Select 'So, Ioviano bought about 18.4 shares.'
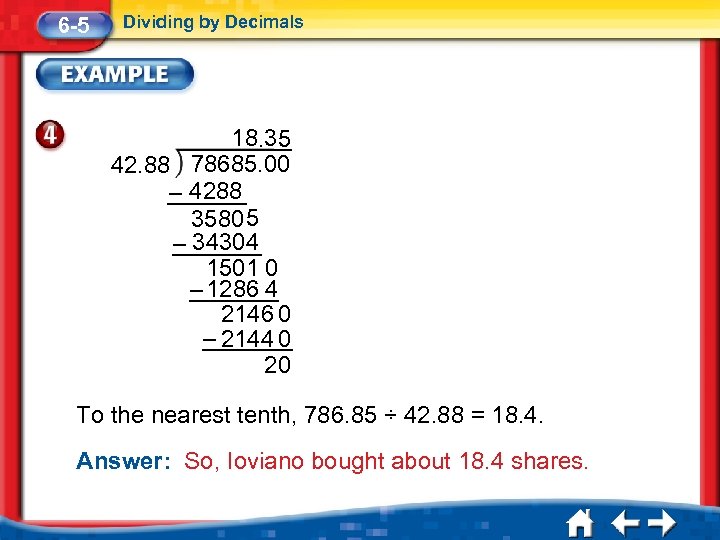 click(386, 461)
